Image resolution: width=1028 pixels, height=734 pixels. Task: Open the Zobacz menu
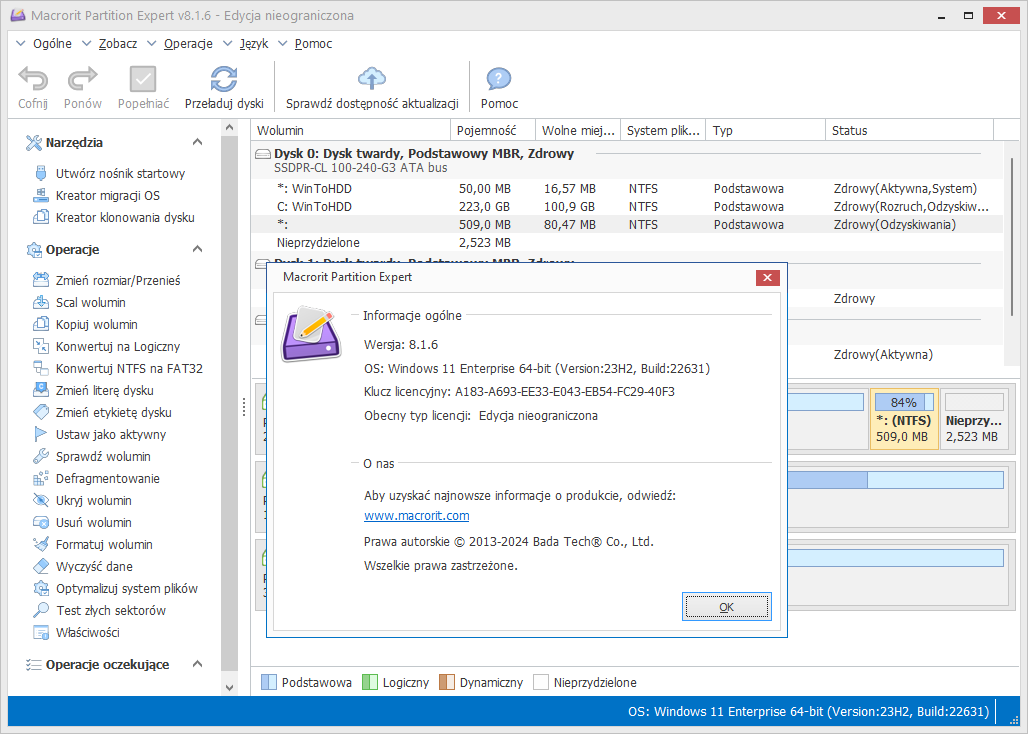(118, 44)
